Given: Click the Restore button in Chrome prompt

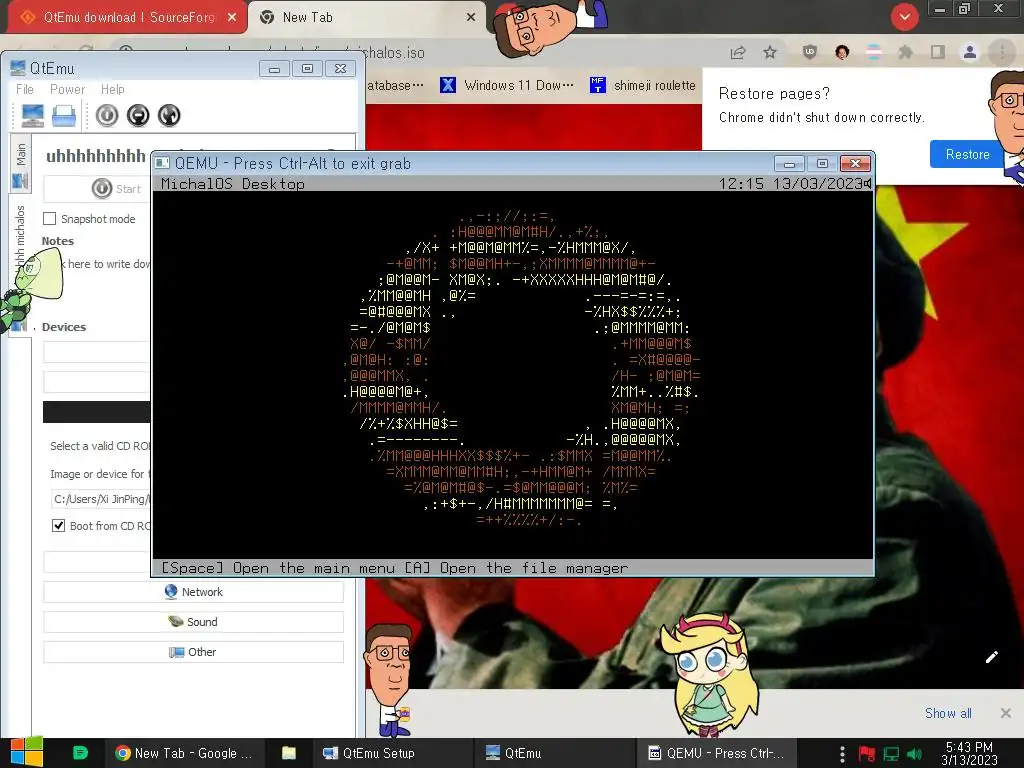Looking at the screenshot, I should 967,155.
